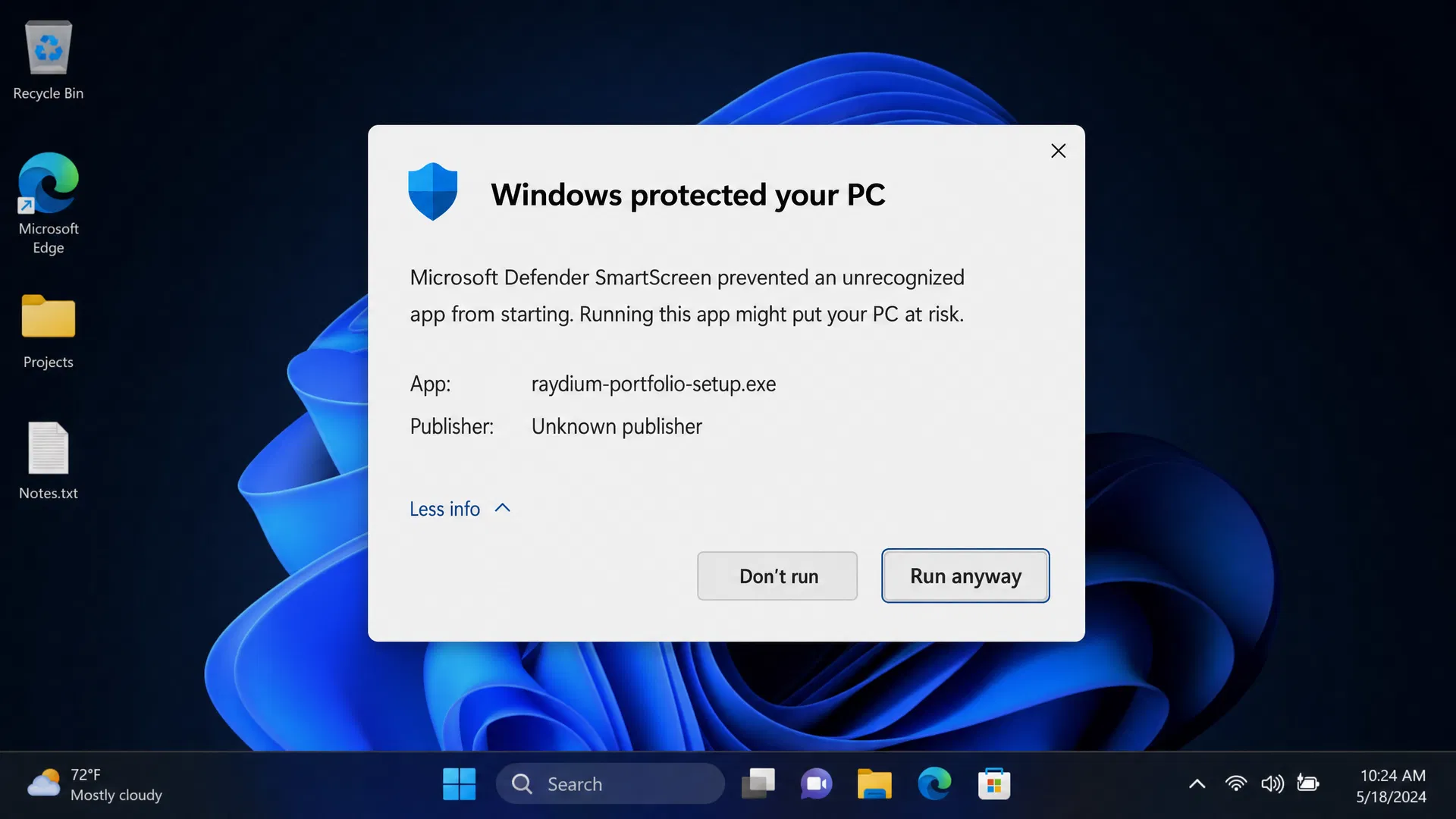Click the Publisher: label

click(x=452, y=426)
